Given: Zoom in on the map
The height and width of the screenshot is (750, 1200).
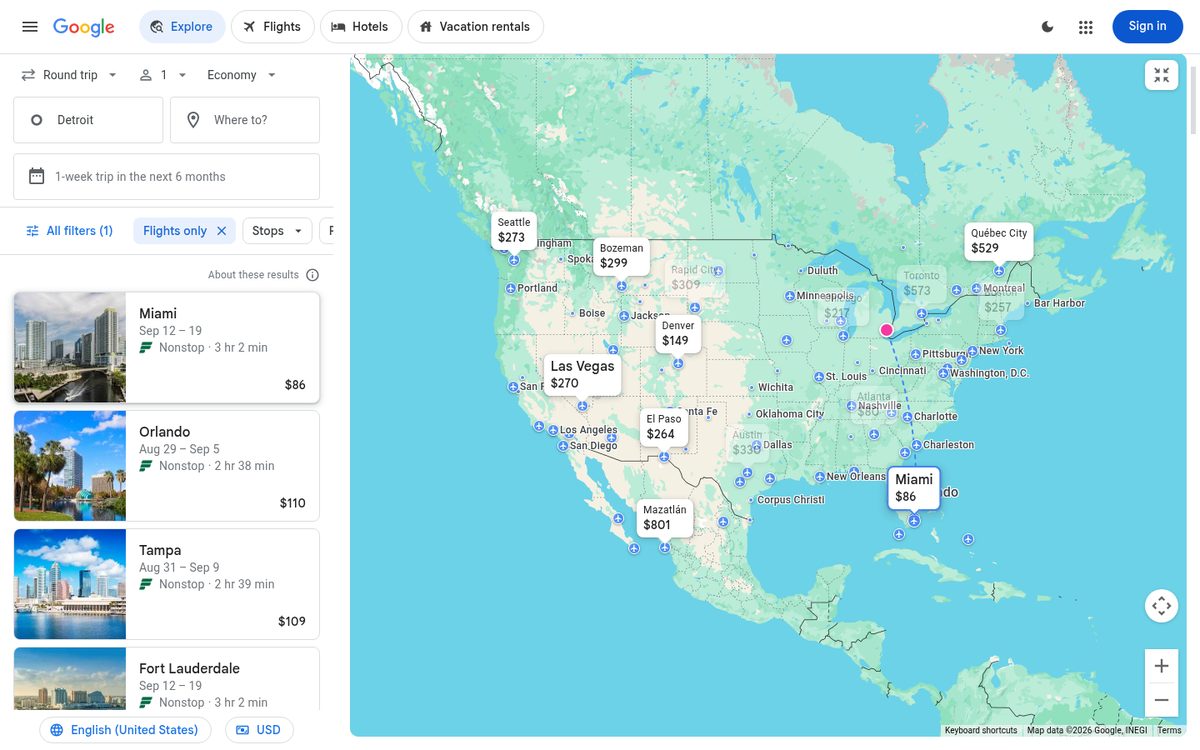Looking at the screenshot, I should tap(1161, 666).
